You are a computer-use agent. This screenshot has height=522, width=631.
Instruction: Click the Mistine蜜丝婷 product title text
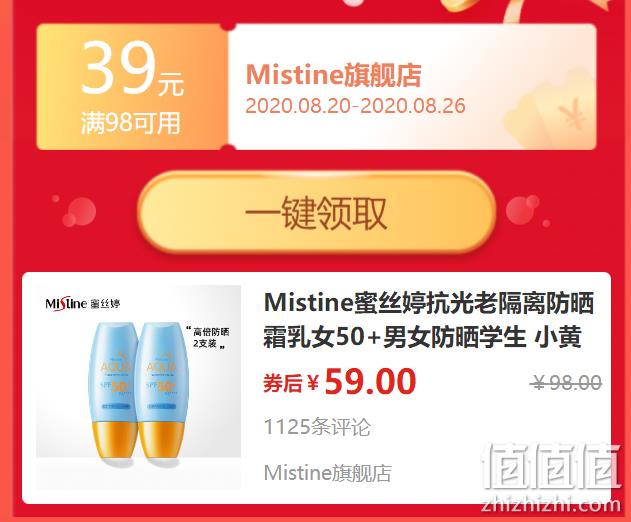click(429, 320)
